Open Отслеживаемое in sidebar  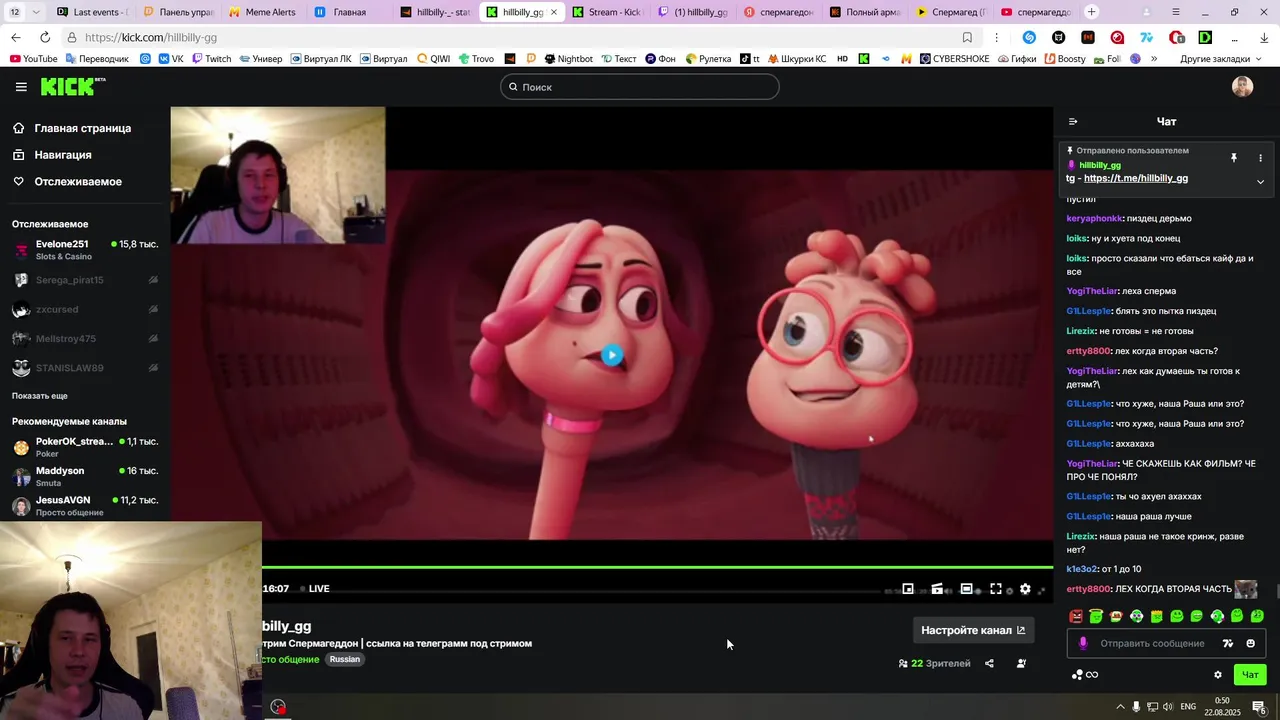pos(67,182)
